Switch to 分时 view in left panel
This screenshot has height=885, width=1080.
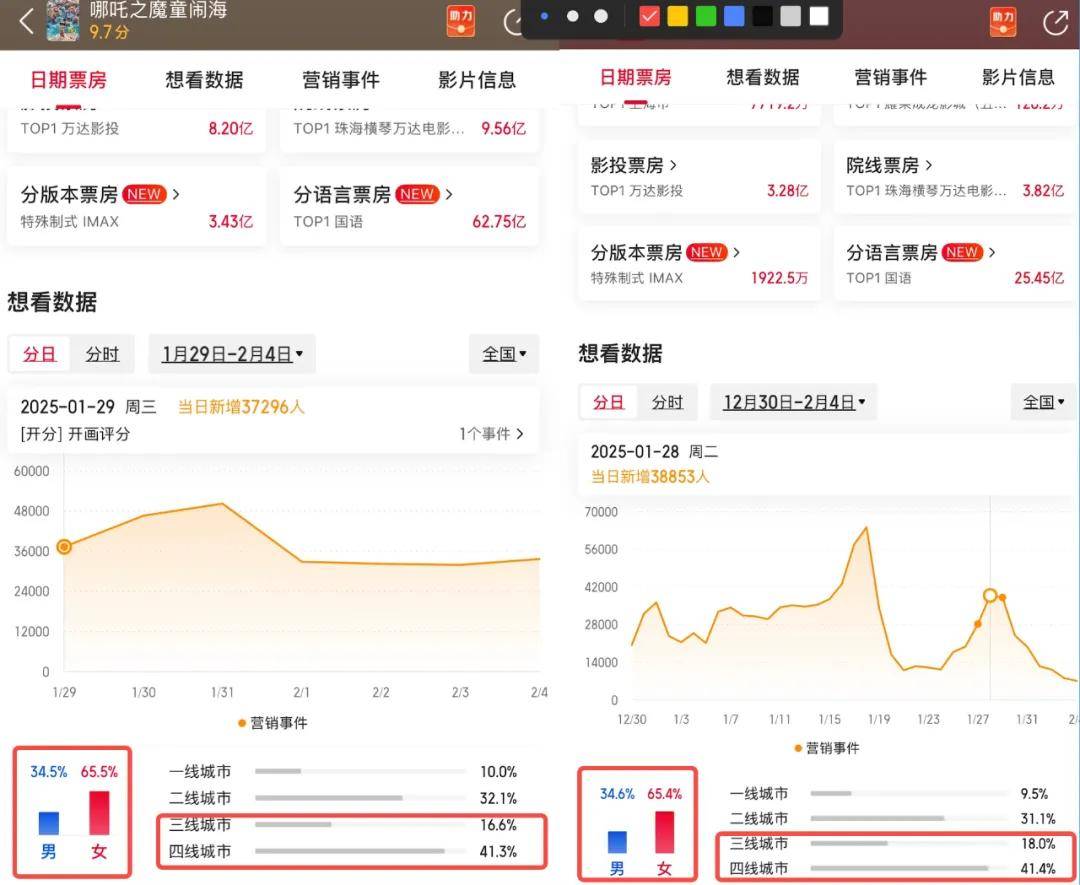102,354
